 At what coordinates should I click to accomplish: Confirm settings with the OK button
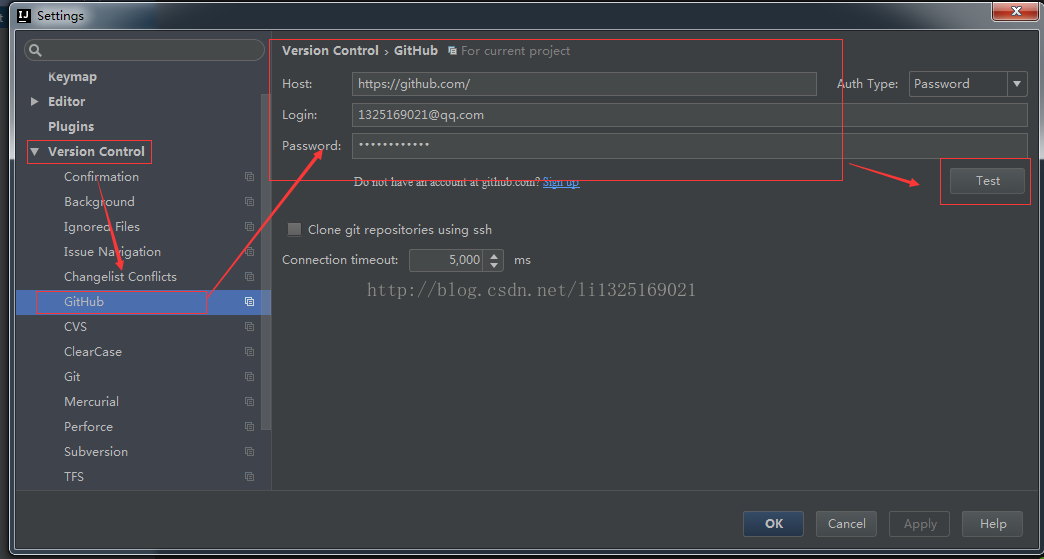point(774,524)
